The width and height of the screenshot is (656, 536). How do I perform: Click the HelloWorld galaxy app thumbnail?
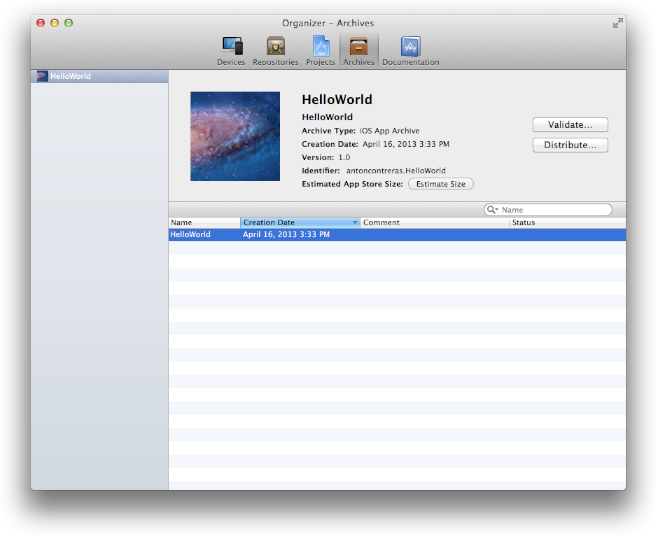click(235, 136)
